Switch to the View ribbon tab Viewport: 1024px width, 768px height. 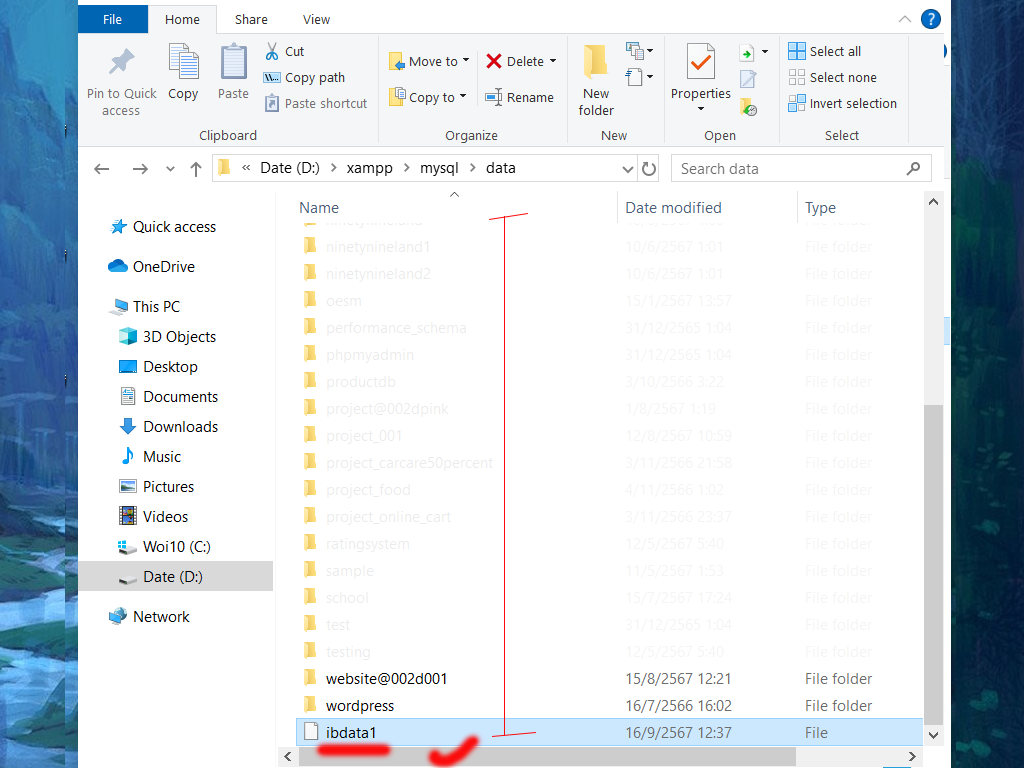316,19
